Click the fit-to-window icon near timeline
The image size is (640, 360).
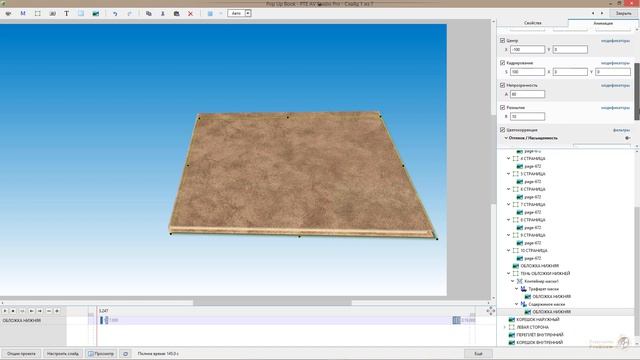(x=491, y=311)
